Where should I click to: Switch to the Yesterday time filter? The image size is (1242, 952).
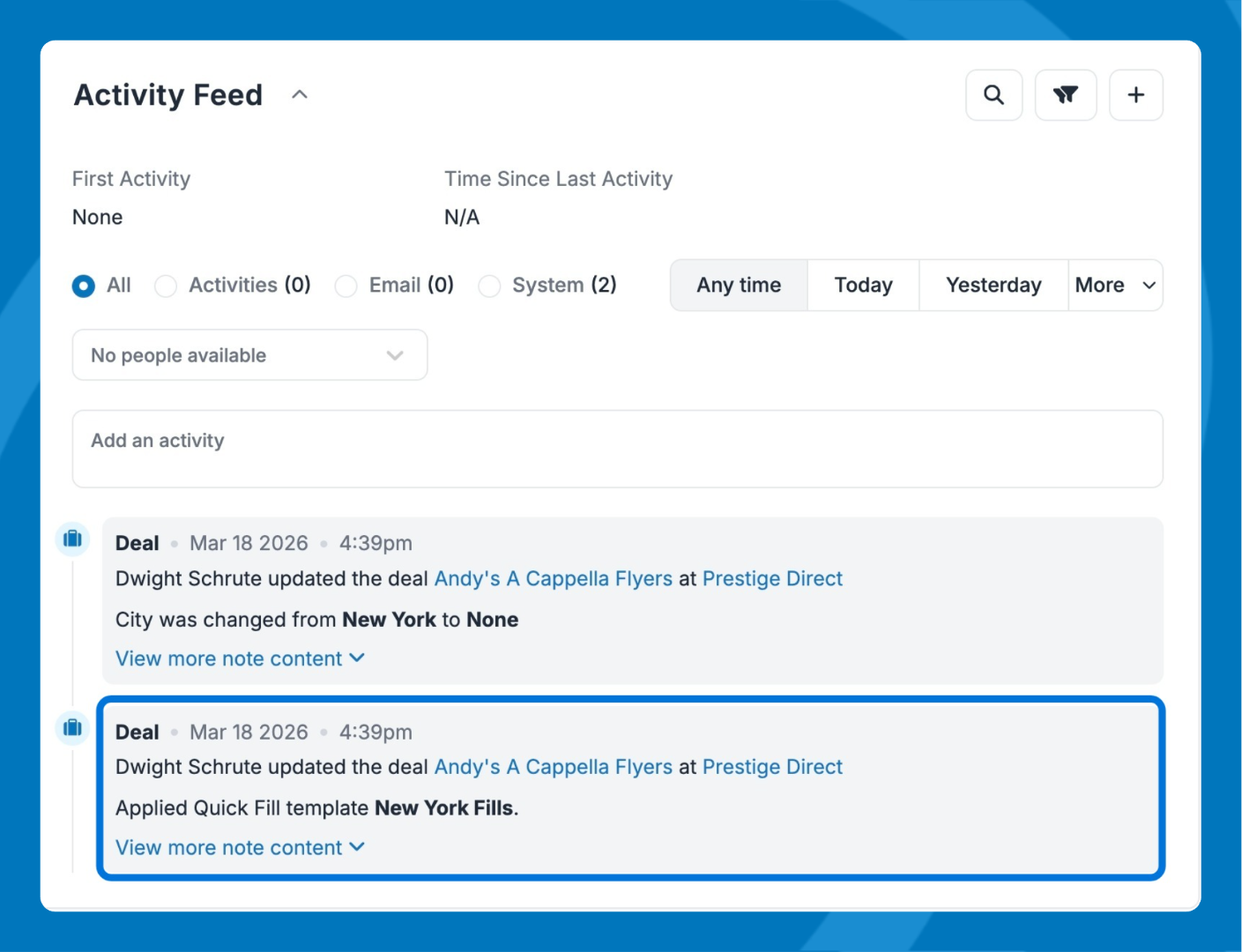click(x=993, y=285)
